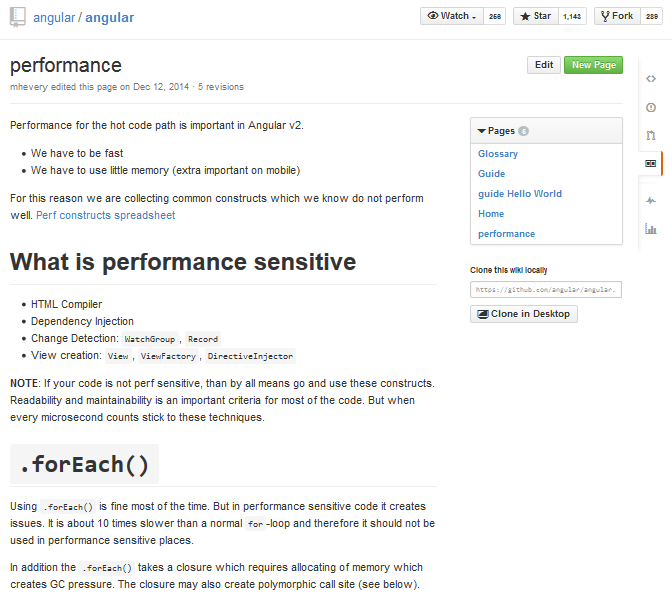The width and height of the screenshot is (672, 594).
Task: View the 5 revisions history
Action: pos(220,87)
